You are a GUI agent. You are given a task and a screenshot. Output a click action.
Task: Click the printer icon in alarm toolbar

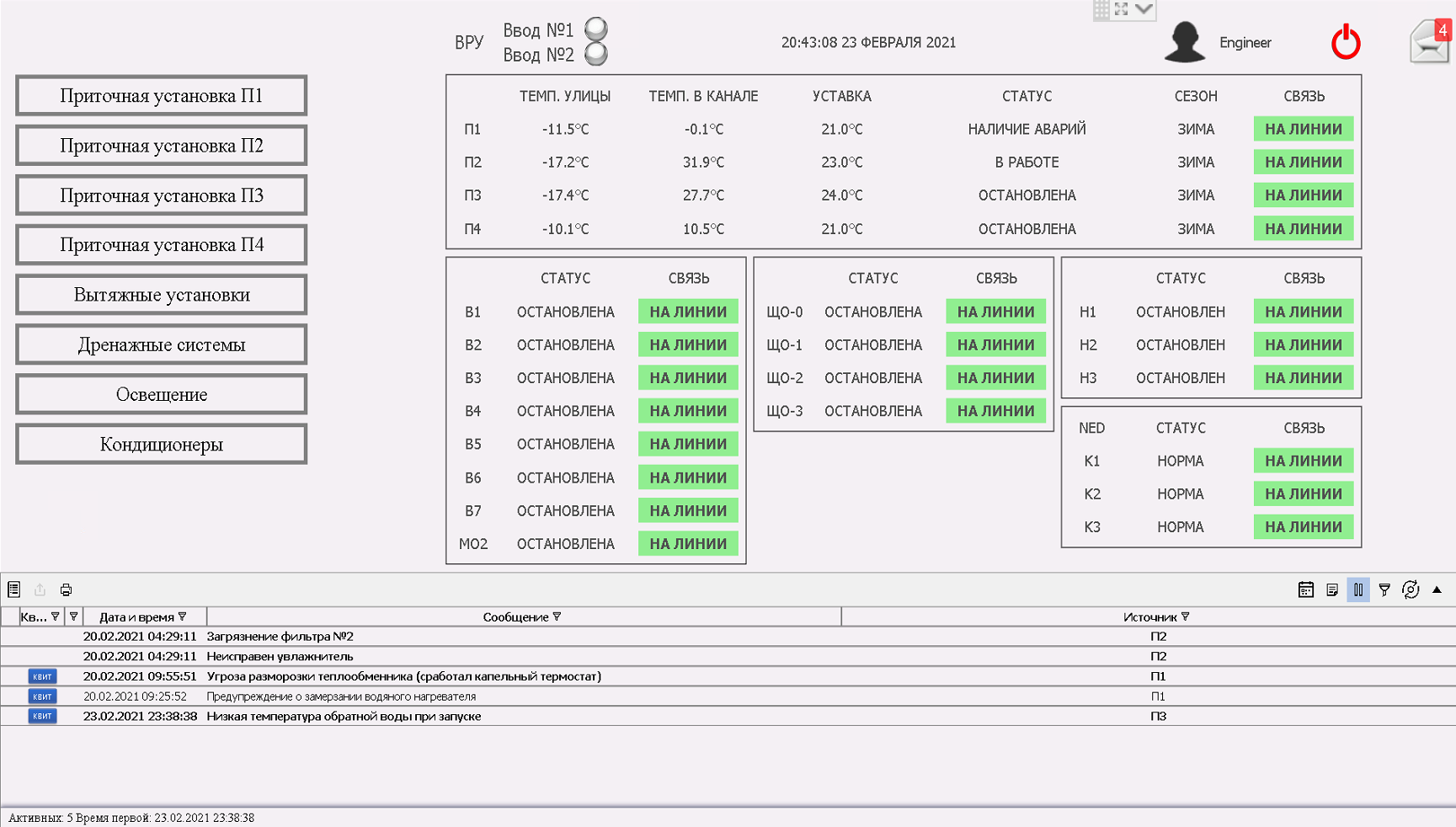point(66,590)
